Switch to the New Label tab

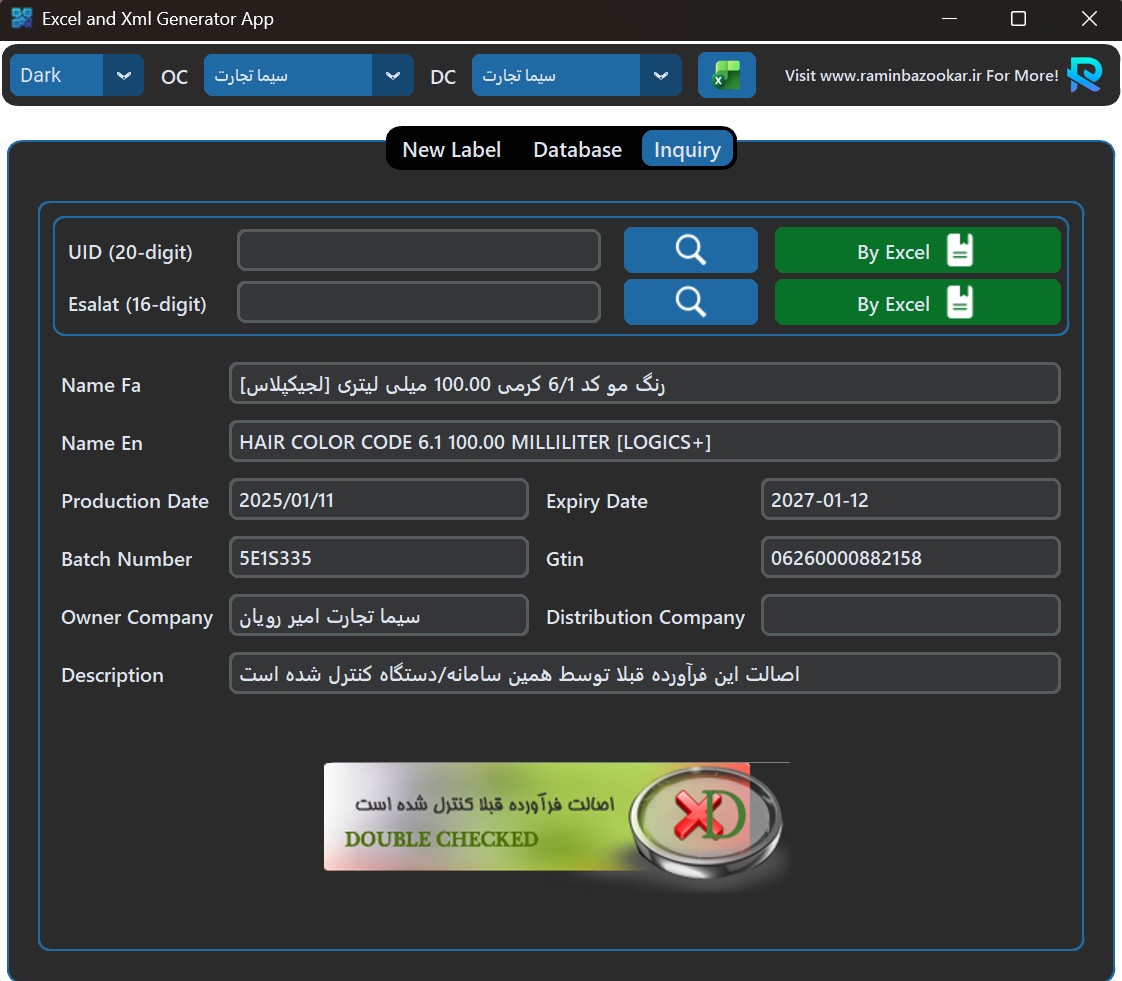[451, 149]
